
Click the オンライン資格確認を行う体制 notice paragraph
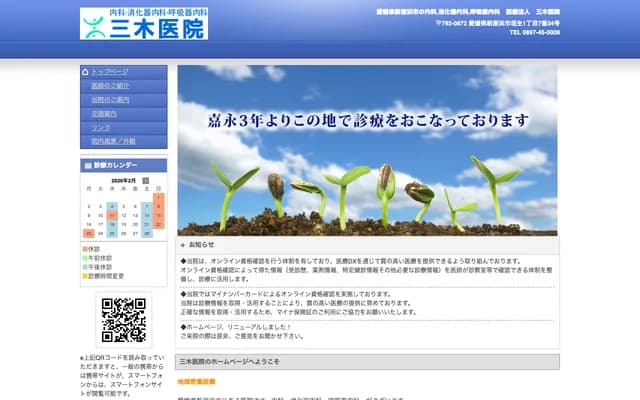pyautogui.click(x=367, y=270)
